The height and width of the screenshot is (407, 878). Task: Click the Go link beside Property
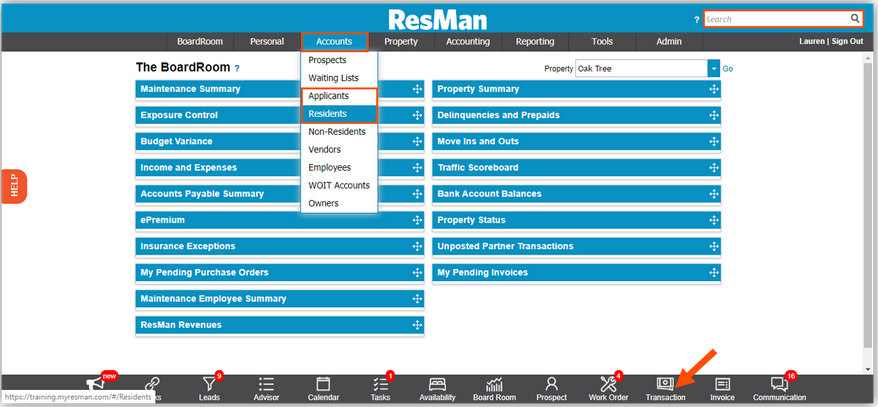tap(727, 69)
